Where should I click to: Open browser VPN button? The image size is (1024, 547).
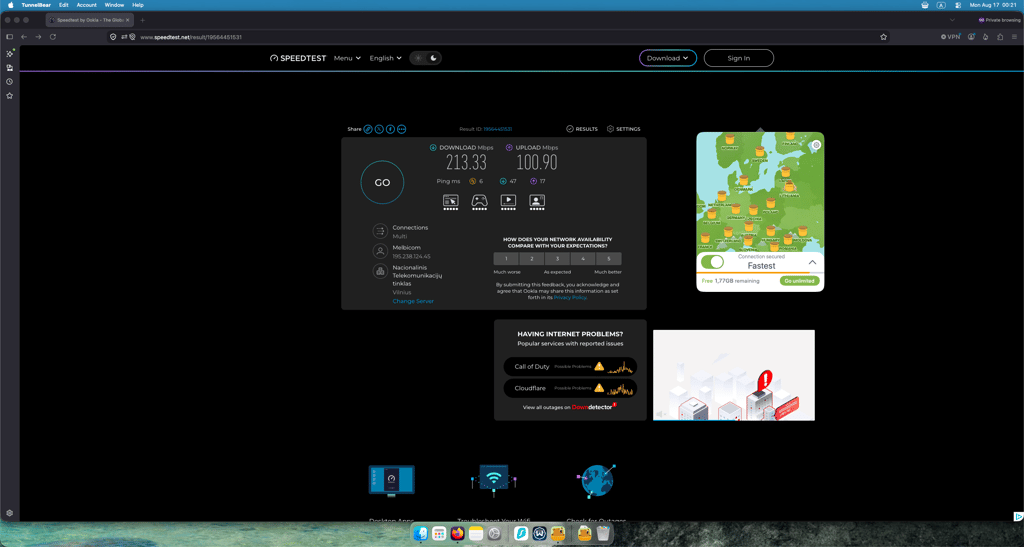pos(950,37)
